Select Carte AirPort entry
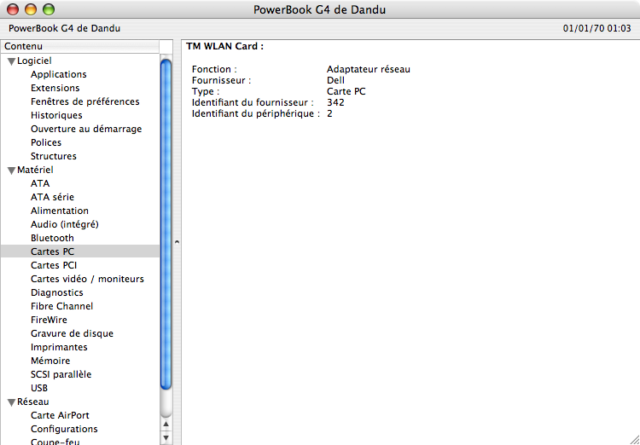This screenshot has width=640, height=445. coord(60,415)
